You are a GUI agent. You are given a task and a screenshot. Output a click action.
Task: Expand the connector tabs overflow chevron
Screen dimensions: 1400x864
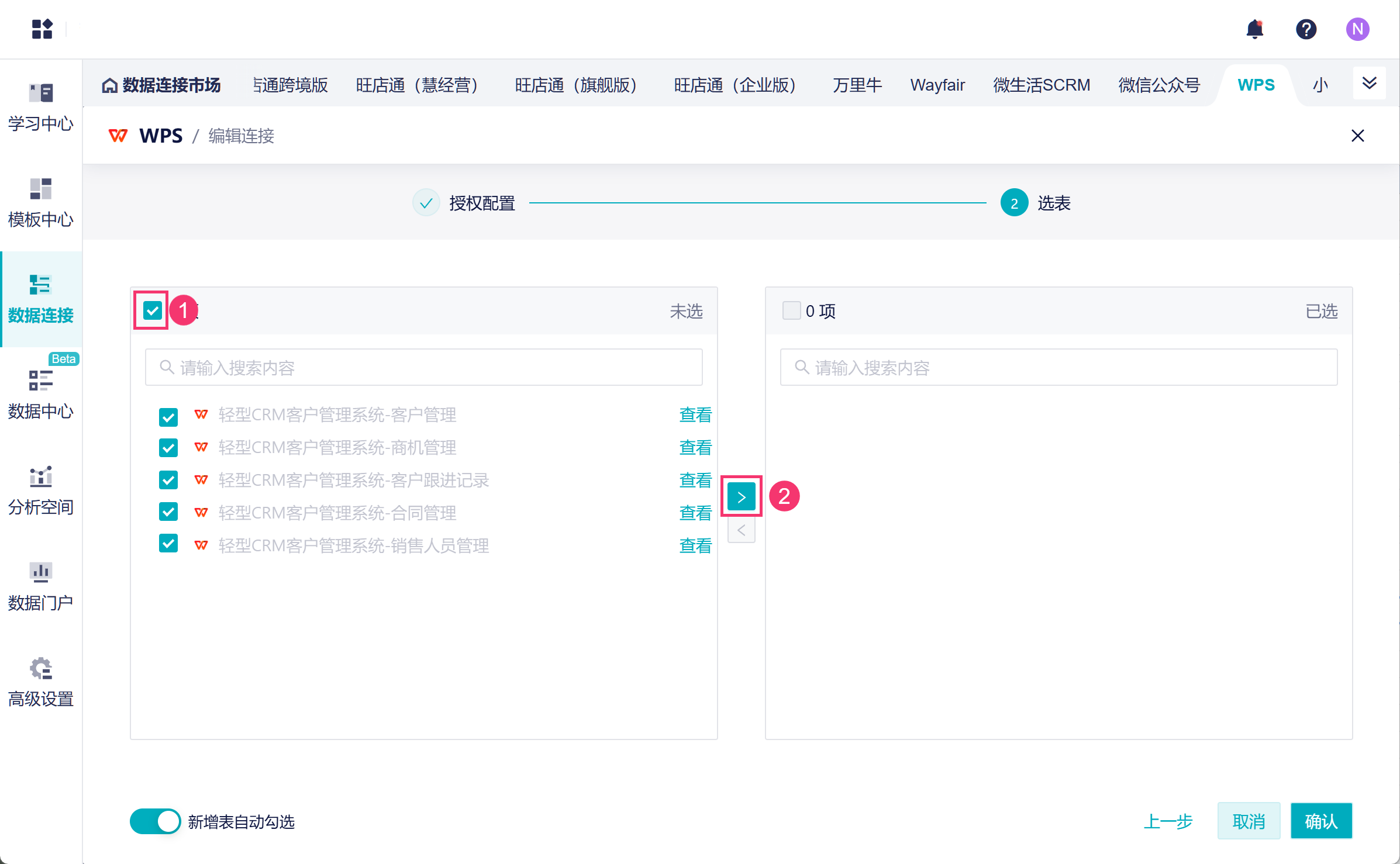coord(1369,83)
